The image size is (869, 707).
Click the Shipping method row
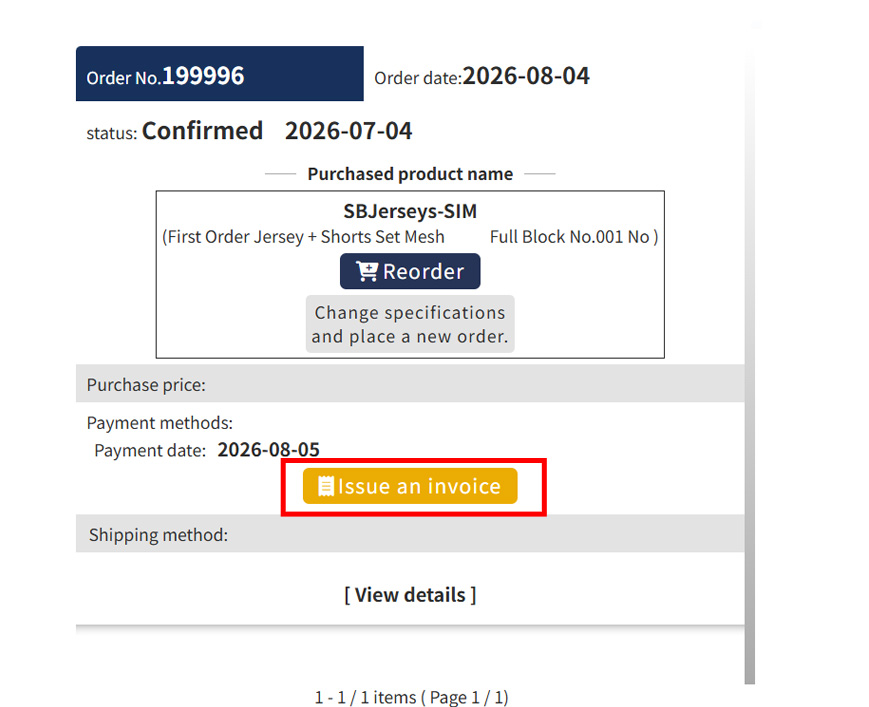(x=410, y=534)
